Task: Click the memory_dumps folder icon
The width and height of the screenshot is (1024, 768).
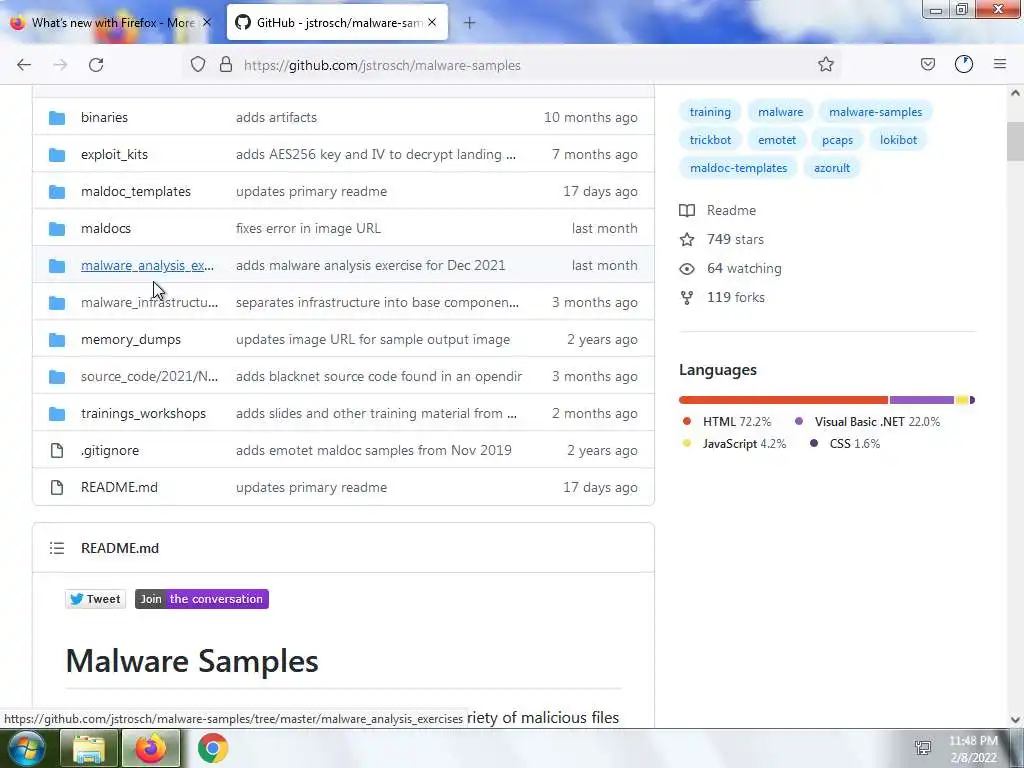Action: click(57, 340)
